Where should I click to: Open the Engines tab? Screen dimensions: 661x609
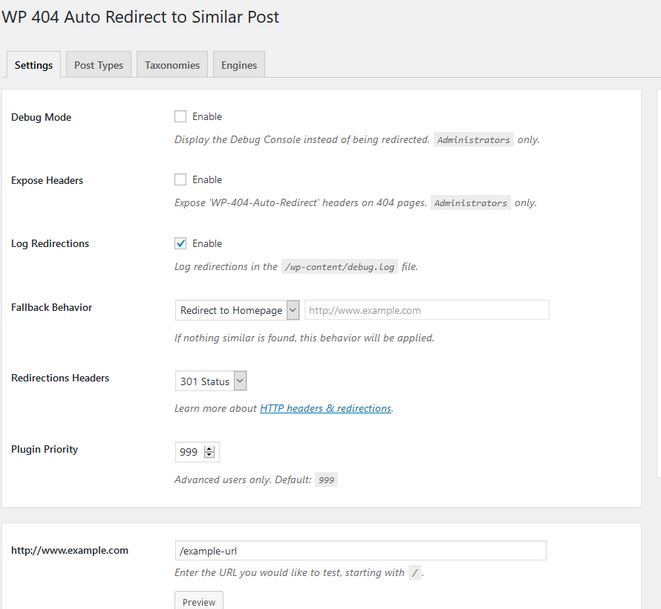239,65
